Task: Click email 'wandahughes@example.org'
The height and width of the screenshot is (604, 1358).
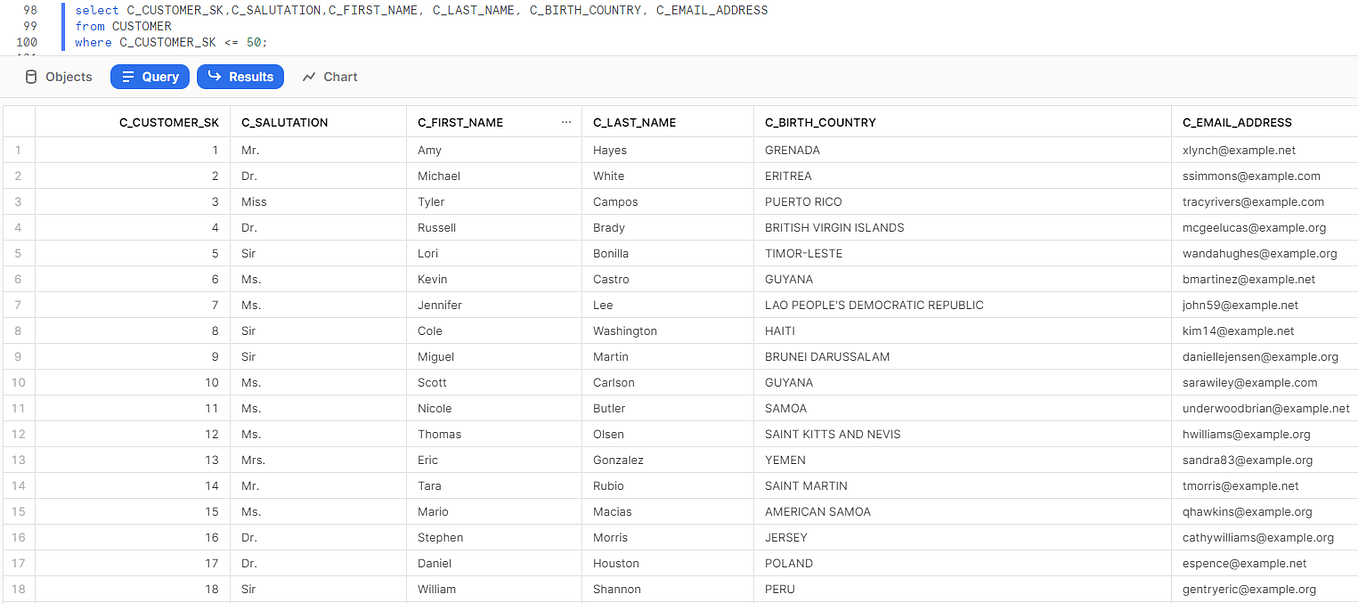Action: point(1259,254)
